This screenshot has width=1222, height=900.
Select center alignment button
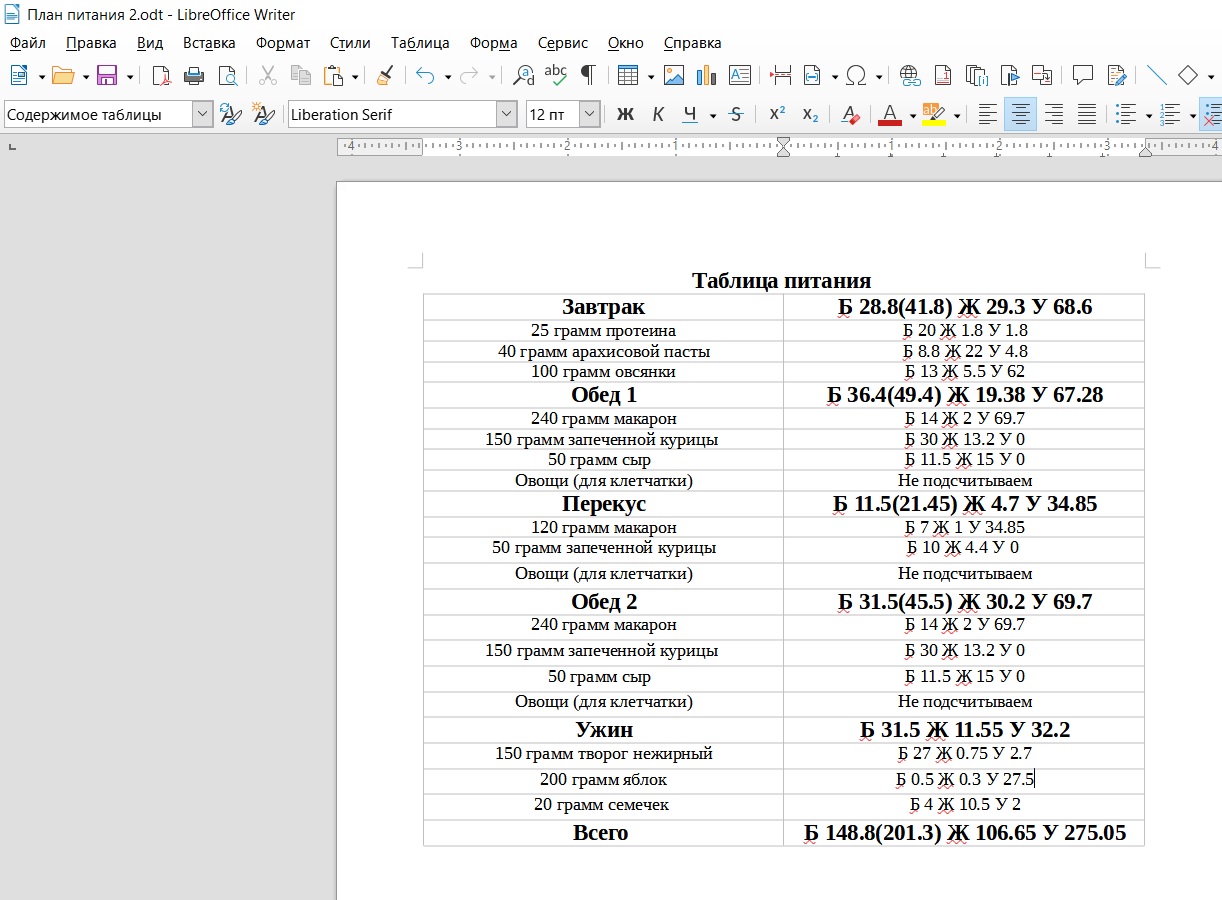coord(1021,115)
